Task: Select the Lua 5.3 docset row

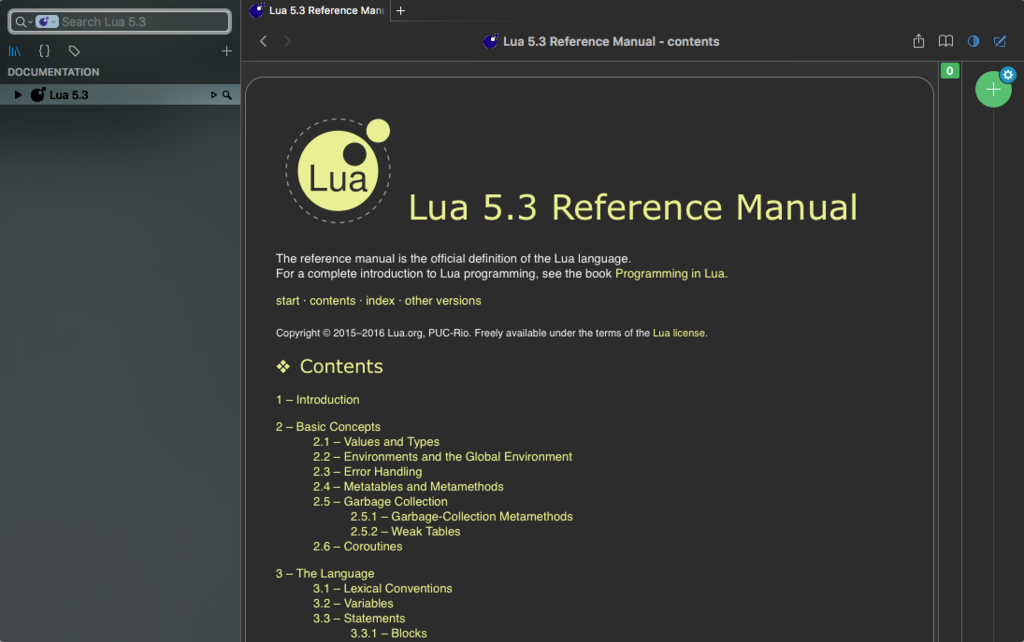Action: click(x=120, y=95)
